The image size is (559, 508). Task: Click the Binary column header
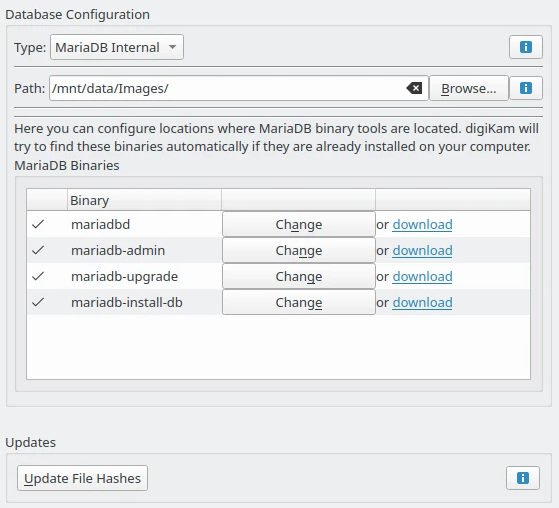pyautogui.click(x=144, y=200)
